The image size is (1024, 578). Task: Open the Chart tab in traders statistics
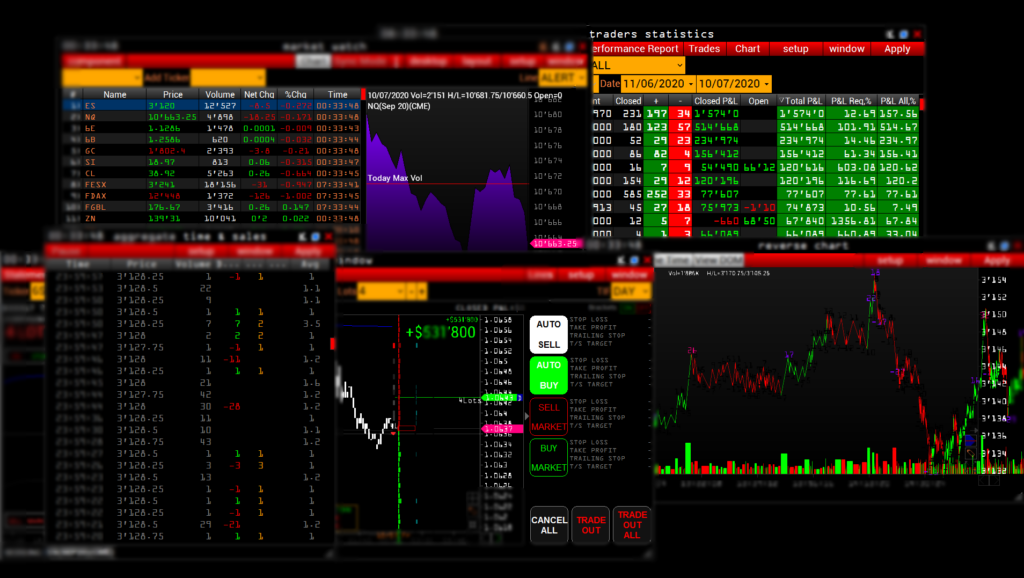[748, 48]
